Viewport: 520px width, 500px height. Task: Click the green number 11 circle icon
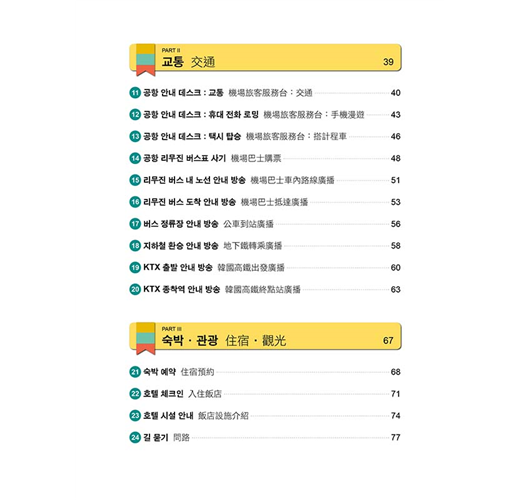[135, 93]
